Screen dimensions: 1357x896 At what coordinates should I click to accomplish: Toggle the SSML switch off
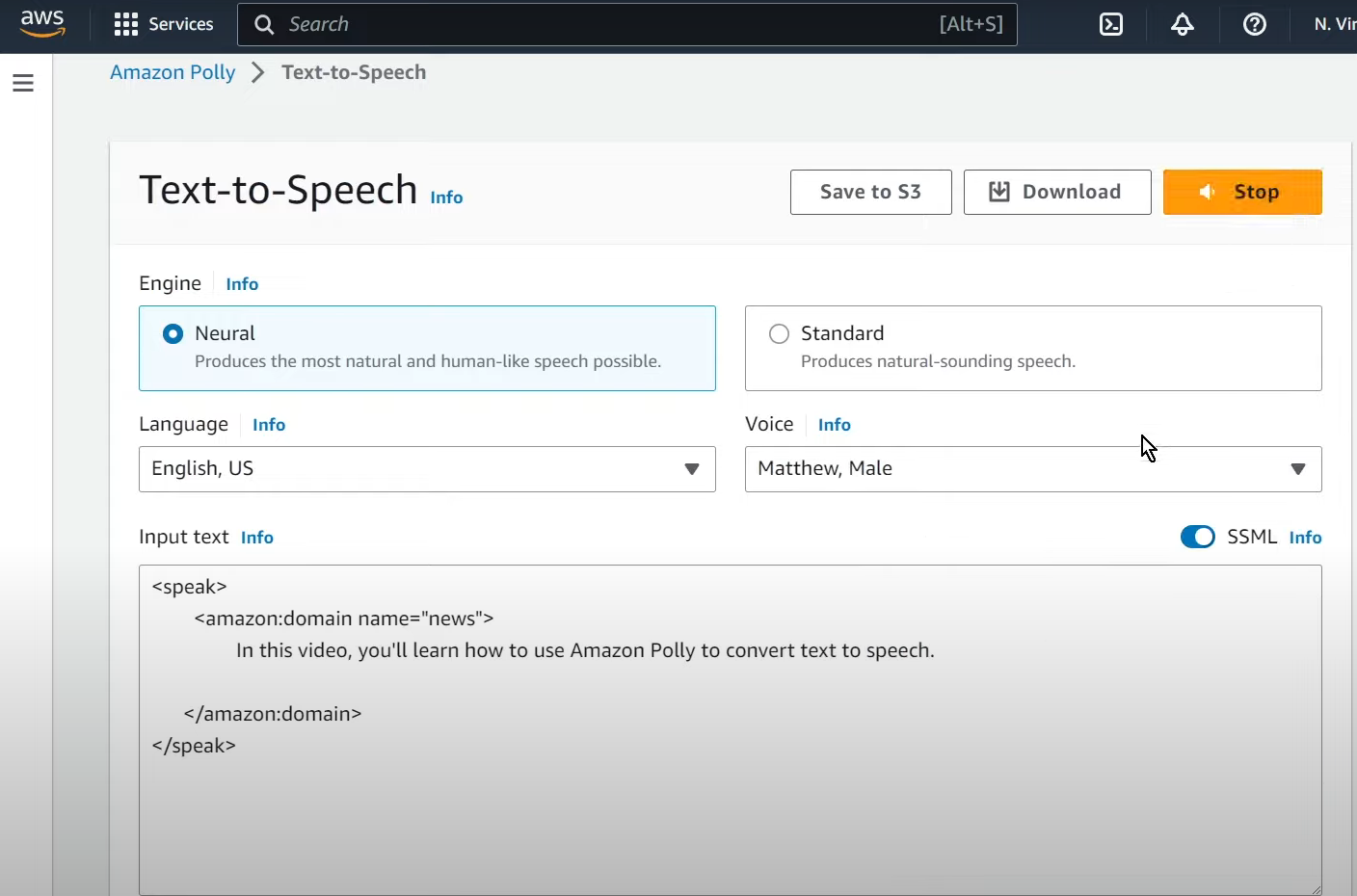[x=1198, y=537]
